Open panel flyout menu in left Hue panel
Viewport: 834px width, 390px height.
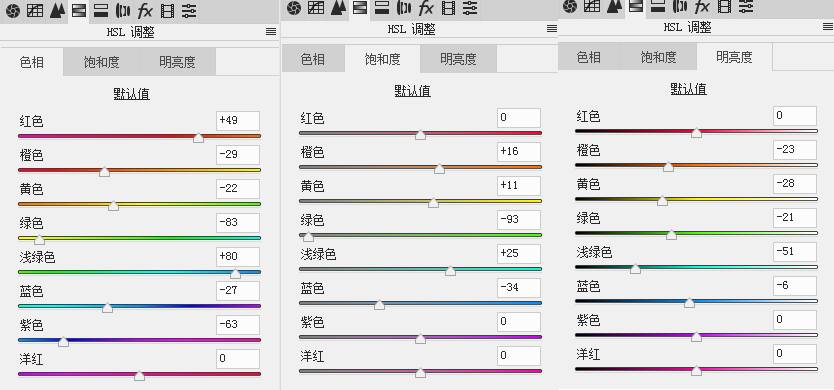tap(271, 32)
